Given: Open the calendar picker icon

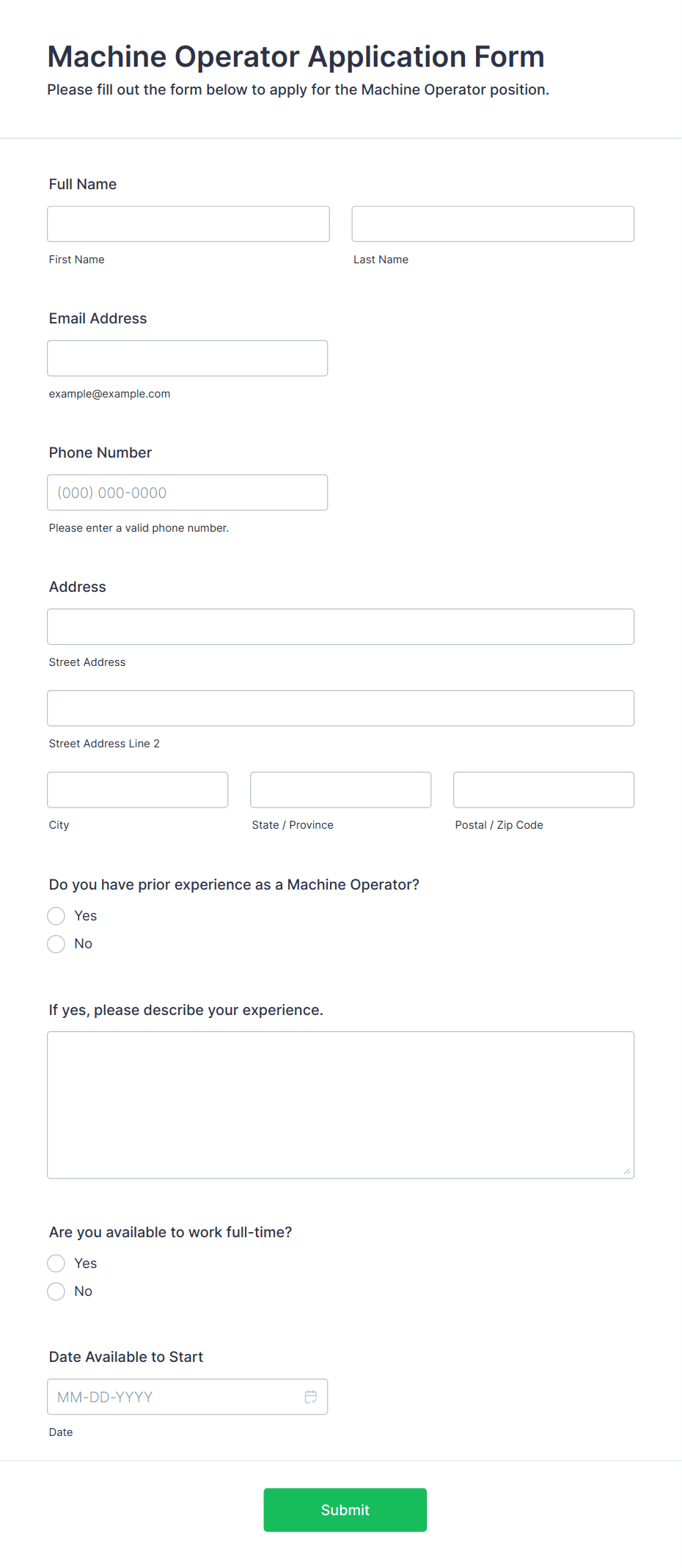Looking at the screenshot, I should point(311,1397).
